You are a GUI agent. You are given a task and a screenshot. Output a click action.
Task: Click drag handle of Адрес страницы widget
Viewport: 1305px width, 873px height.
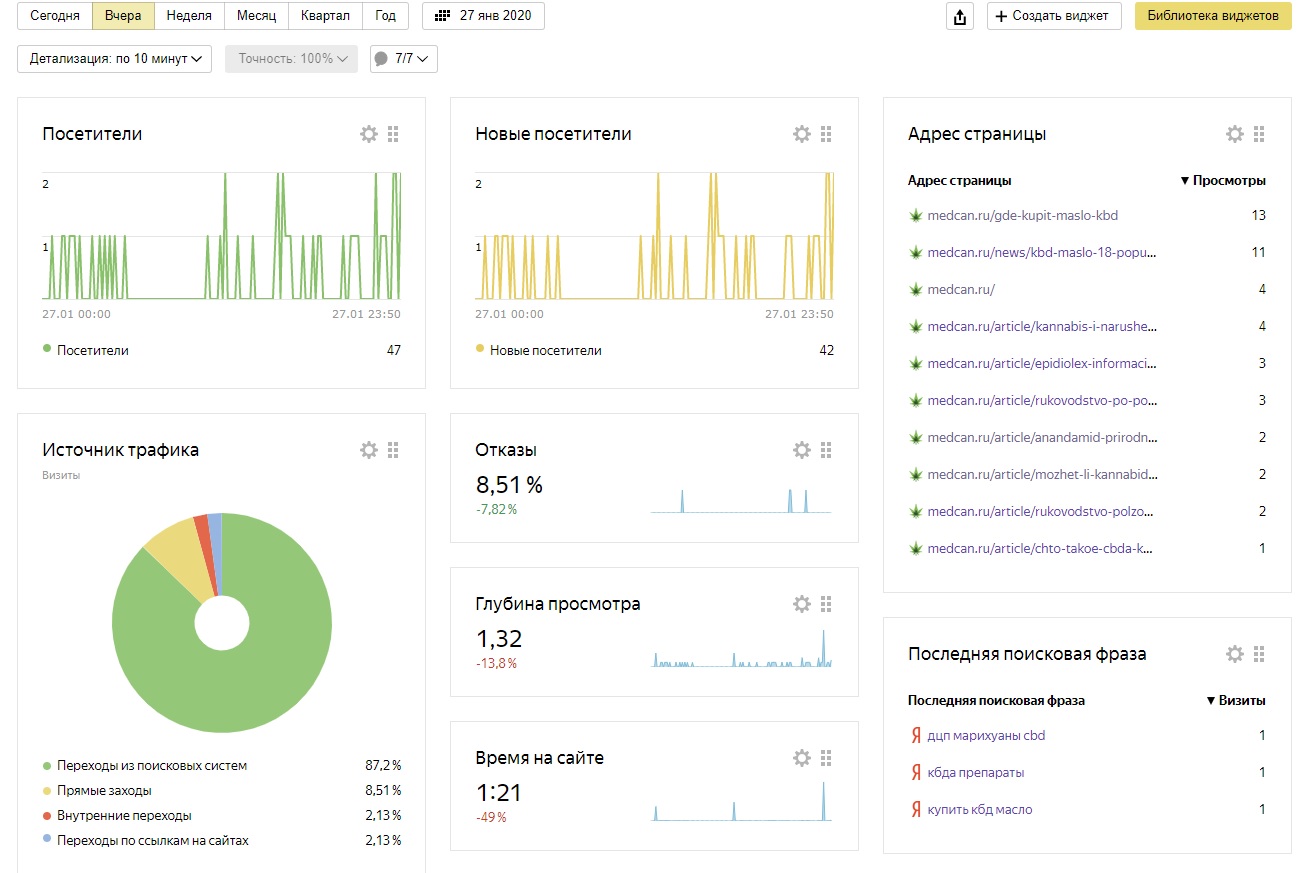[1259, 134]
